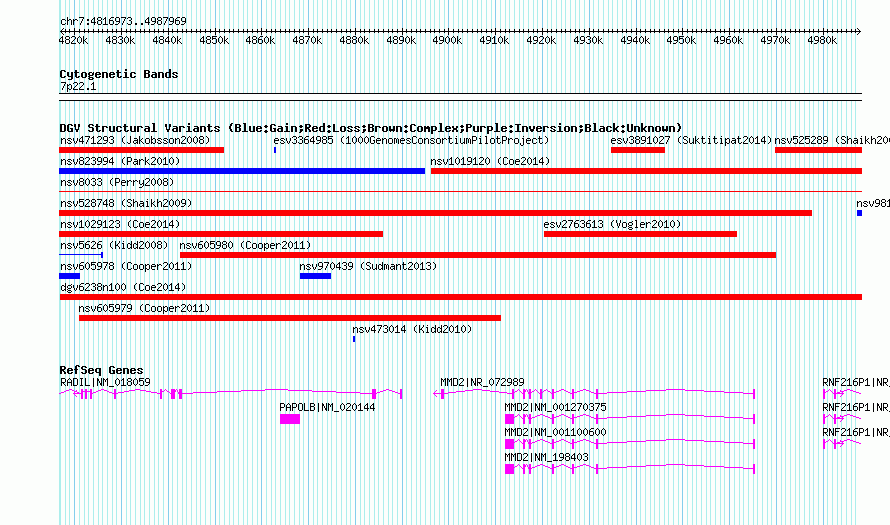This screenshot has width=890, height=525.
Task: Open the esv3364985 1000GenomesConsortiumPilotProject label
Action: point(411,140)
